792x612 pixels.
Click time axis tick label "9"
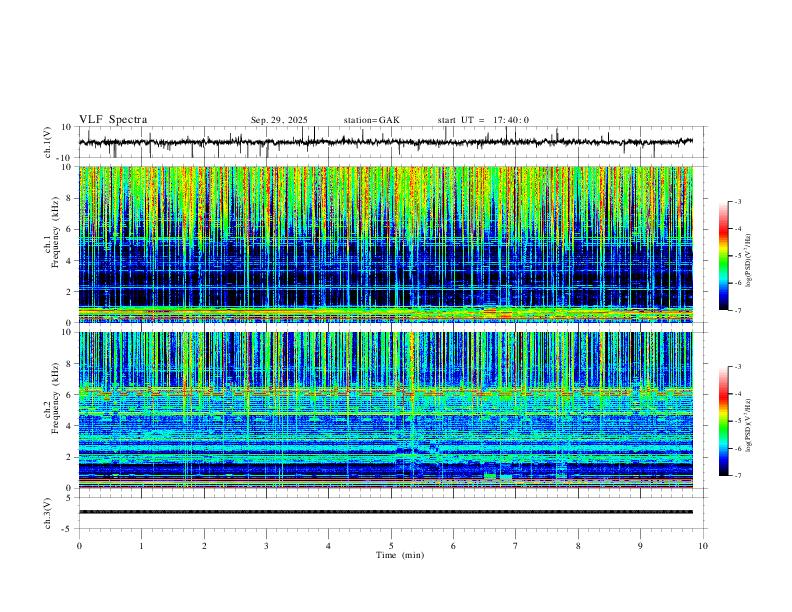640,546
